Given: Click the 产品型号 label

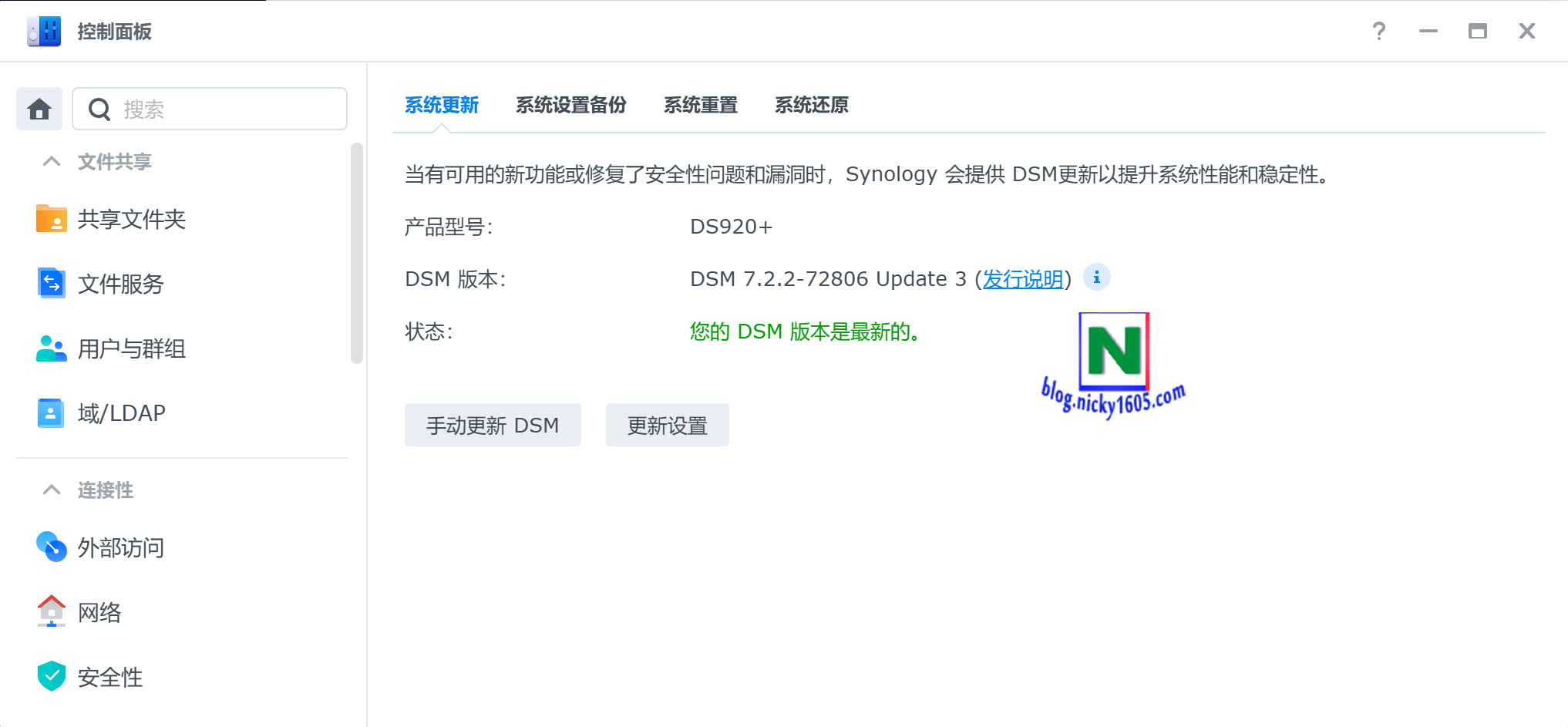Looking at the screenshot, I should 449,227.
